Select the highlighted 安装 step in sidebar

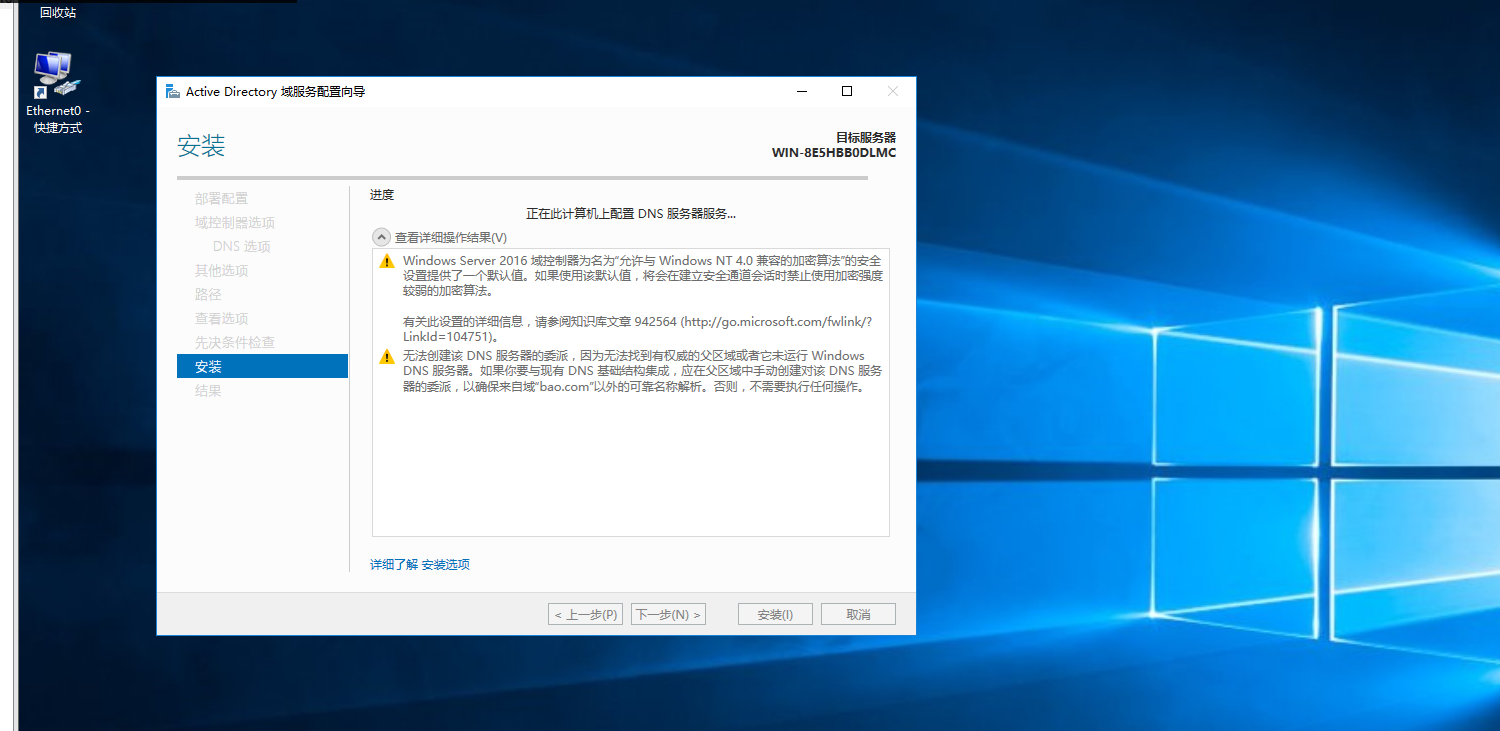[x=262, y=366]
